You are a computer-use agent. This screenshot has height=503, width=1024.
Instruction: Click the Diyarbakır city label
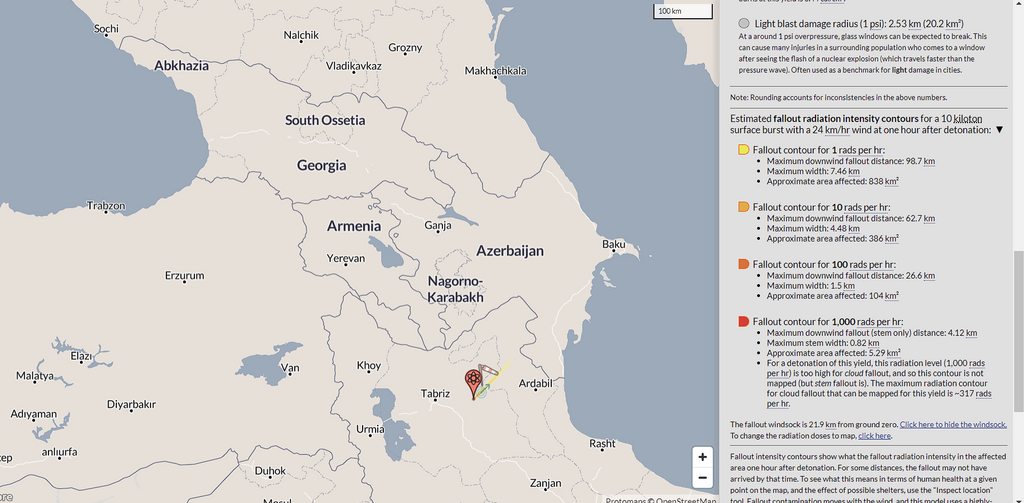(x=131, y=405)
